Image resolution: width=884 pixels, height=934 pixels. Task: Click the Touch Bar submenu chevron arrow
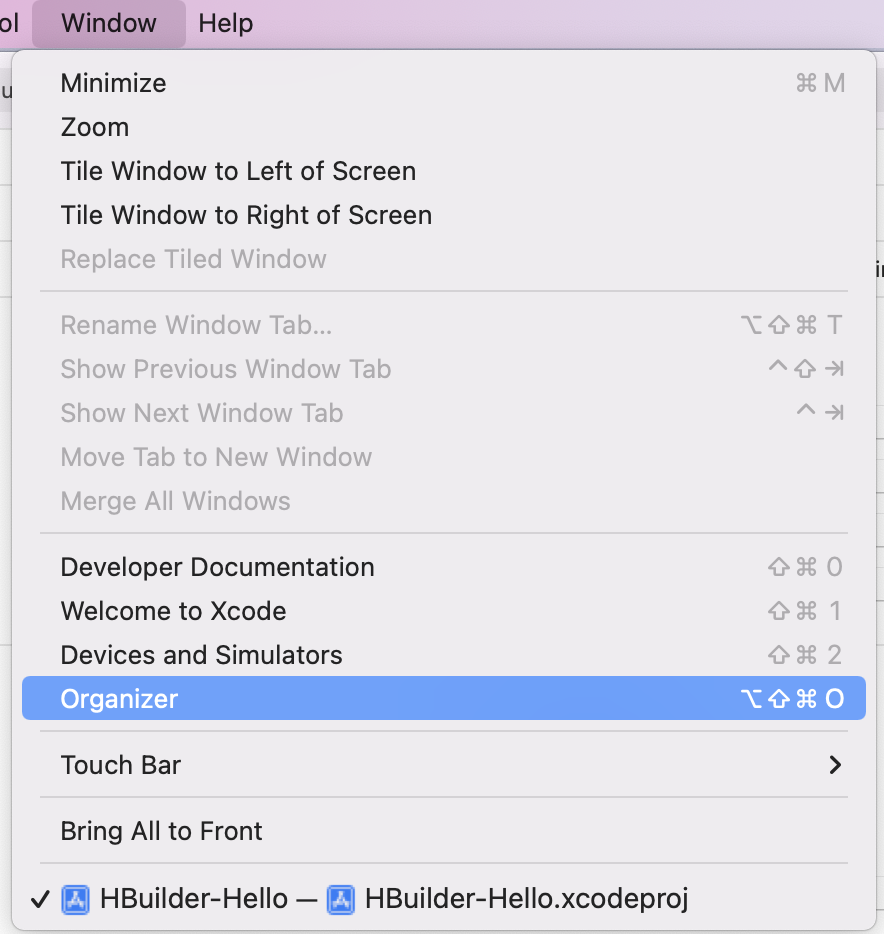(x=835, y=765)
